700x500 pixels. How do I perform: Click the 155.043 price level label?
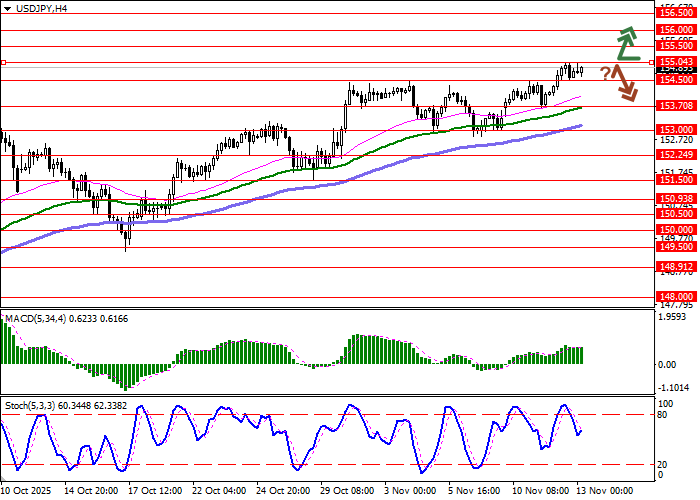tap(676, 62)
